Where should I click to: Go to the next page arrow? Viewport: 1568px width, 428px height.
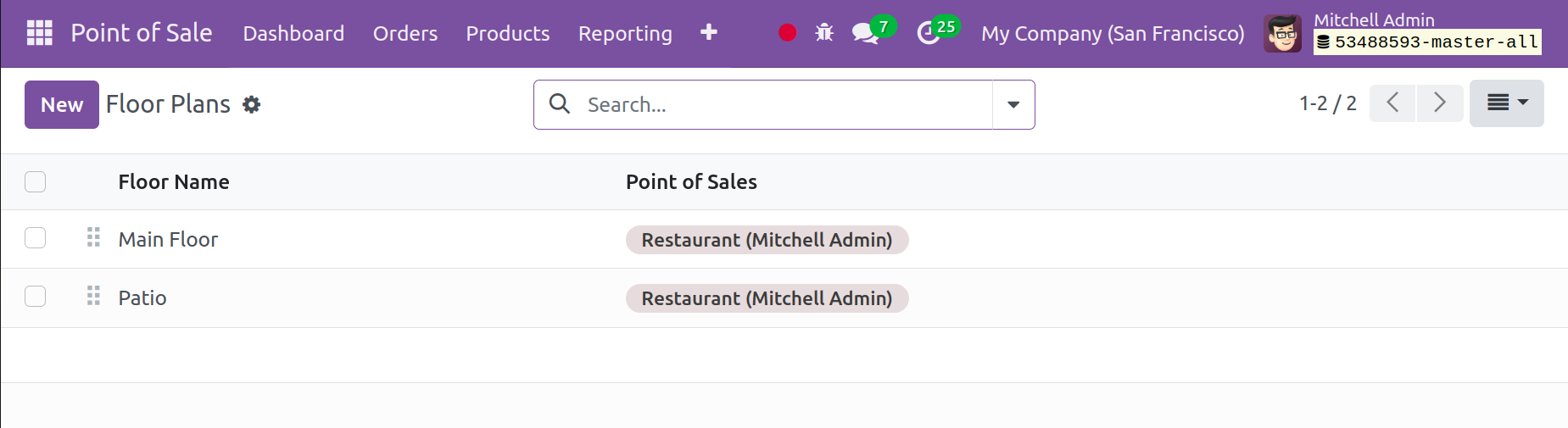[x=1440, y=103]
